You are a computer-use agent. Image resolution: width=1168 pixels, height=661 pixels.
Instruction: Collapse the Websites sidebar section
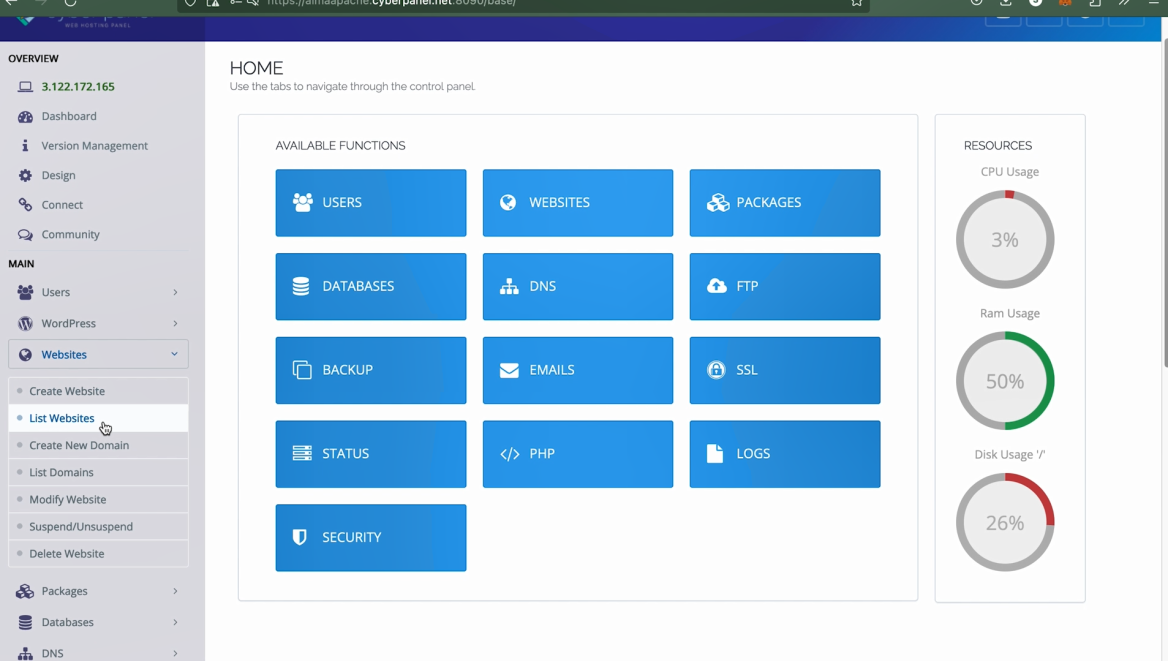[x=63, y=354]
